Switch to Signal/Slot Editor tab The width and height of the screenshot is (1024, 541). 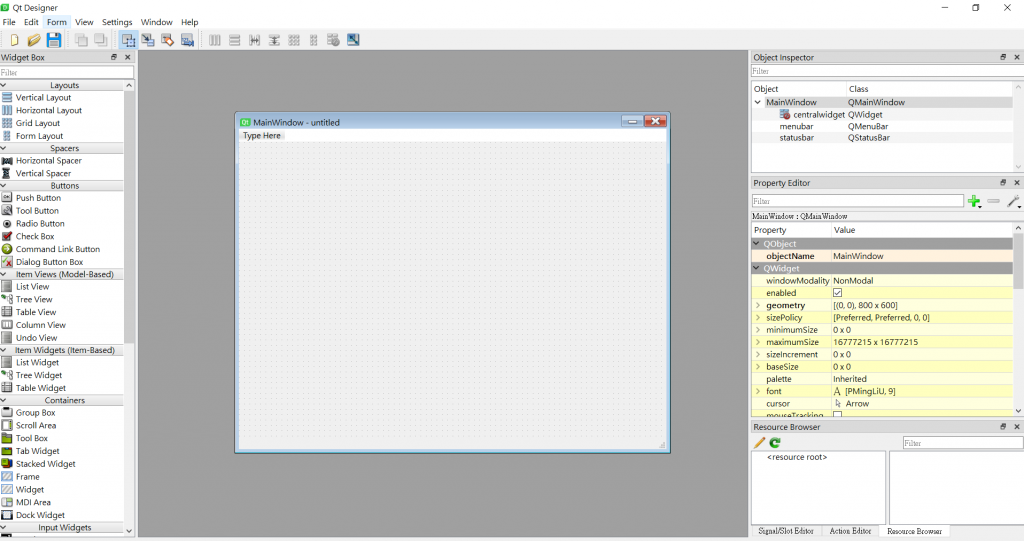point(786,531)
